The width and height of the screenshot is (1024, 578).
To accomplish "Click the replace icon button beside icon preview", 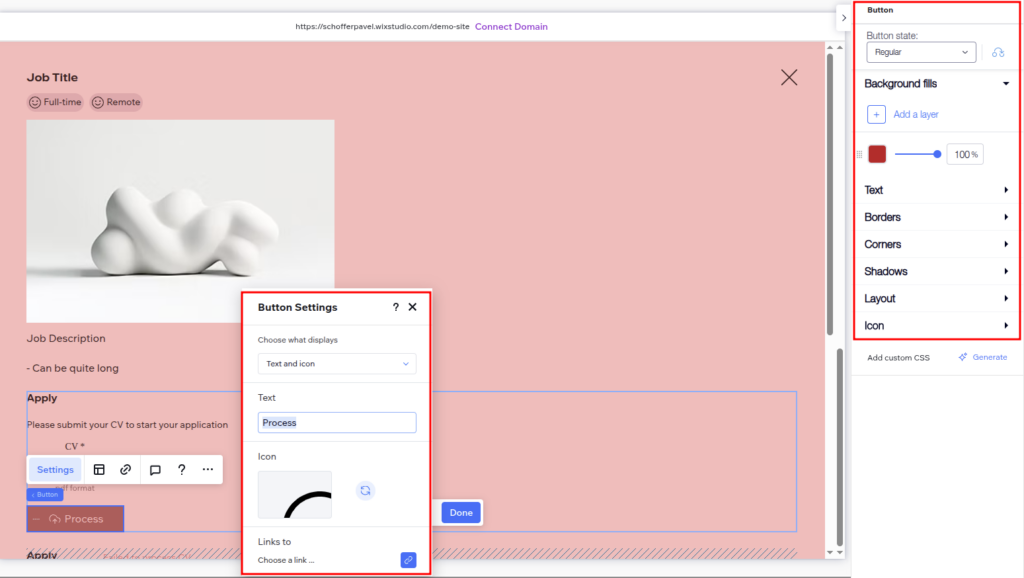I will click(365, 490).
